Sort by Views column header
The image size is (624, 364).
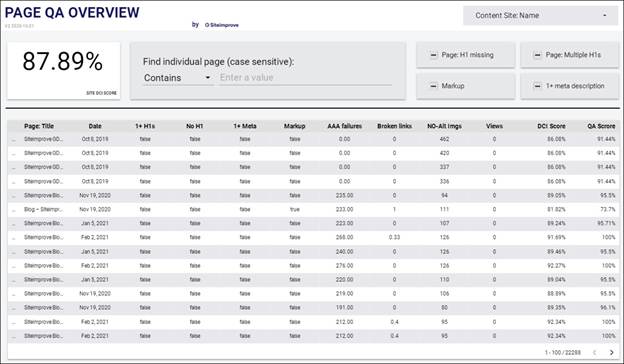[494, 126]
